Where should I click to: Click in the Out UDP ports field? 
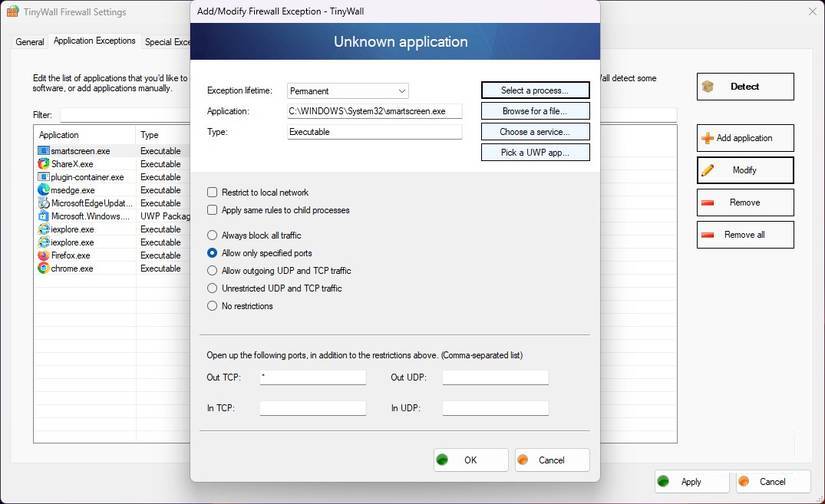pyautogui.click(x=495, y=377)
